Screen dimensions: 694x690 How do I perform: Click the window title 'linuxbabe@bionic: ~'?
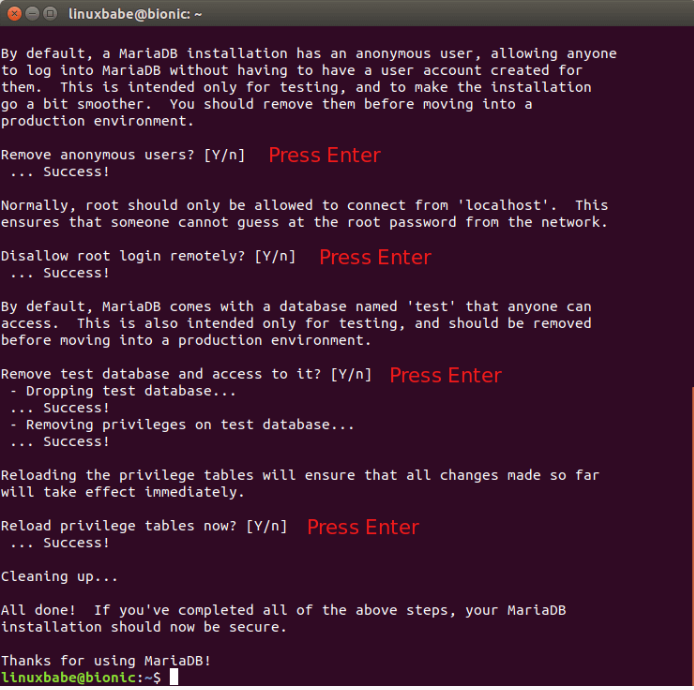(135, 14)
